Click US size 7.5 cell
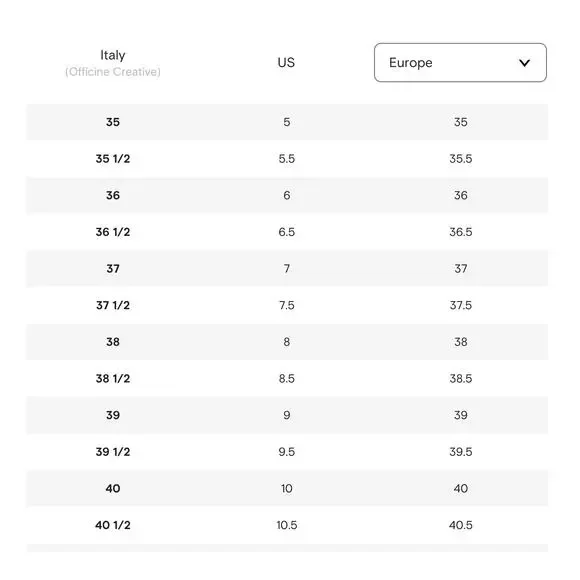 [x=287, y=305]
